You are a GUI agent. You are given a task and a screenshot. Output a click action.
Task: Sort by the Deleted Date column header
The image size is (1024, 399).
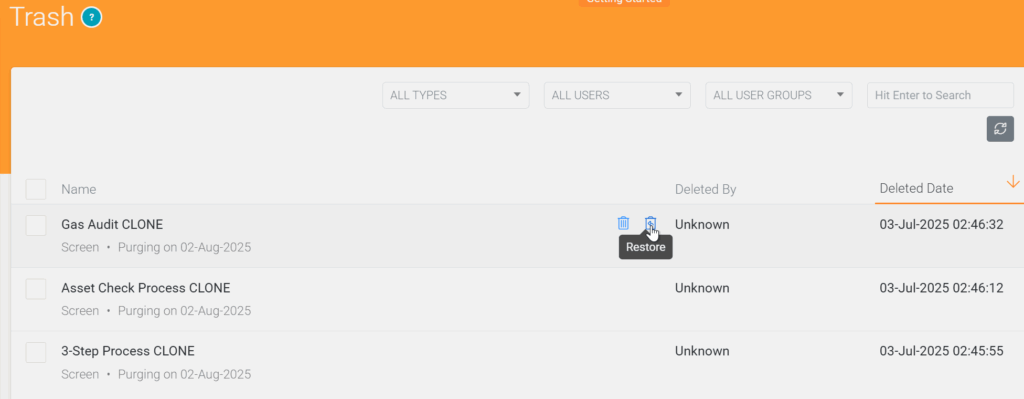point(916,189)
